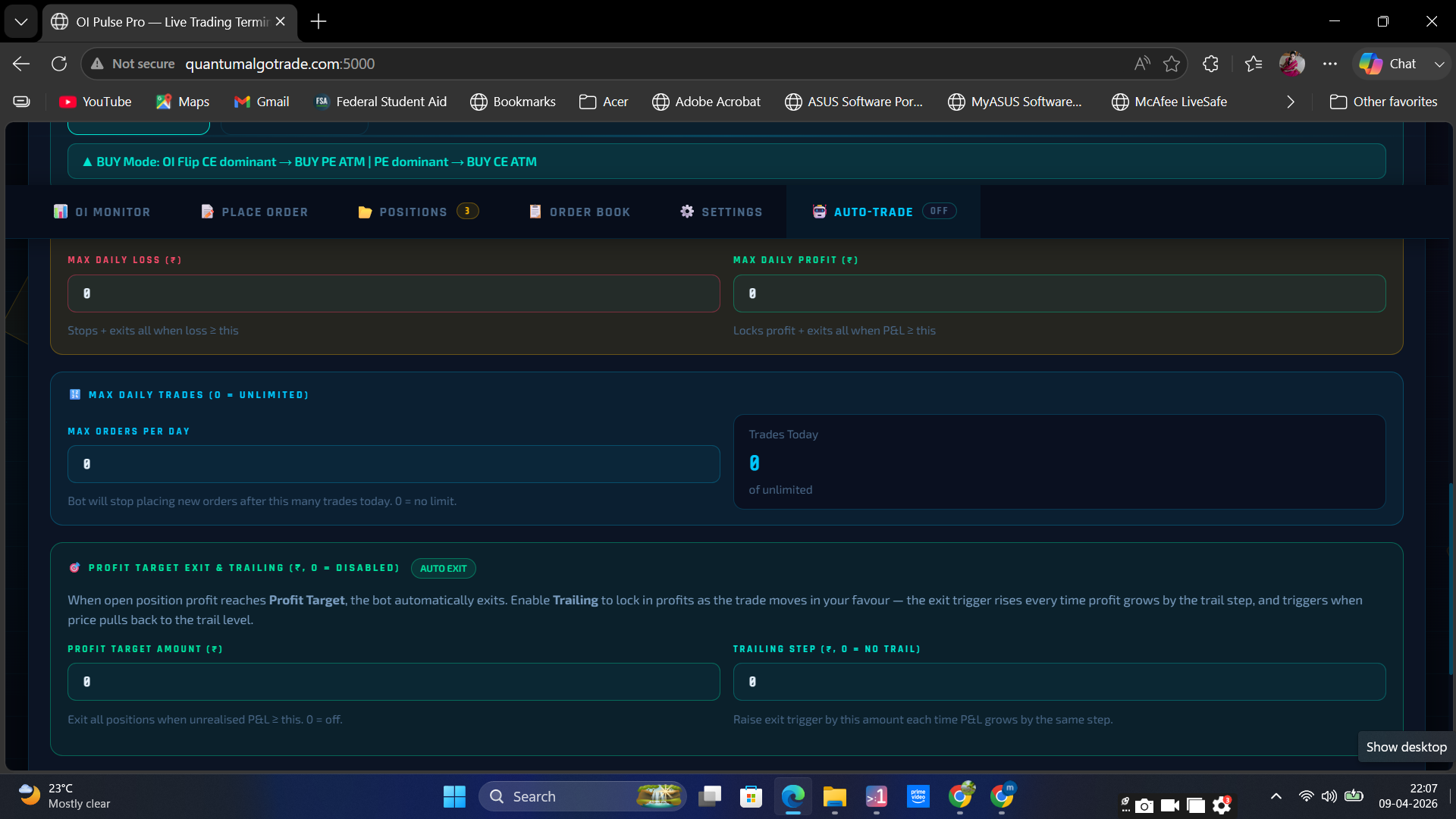Click the AUTO EXIT badge
The image size is (1456, 819).
pos(444,569)
